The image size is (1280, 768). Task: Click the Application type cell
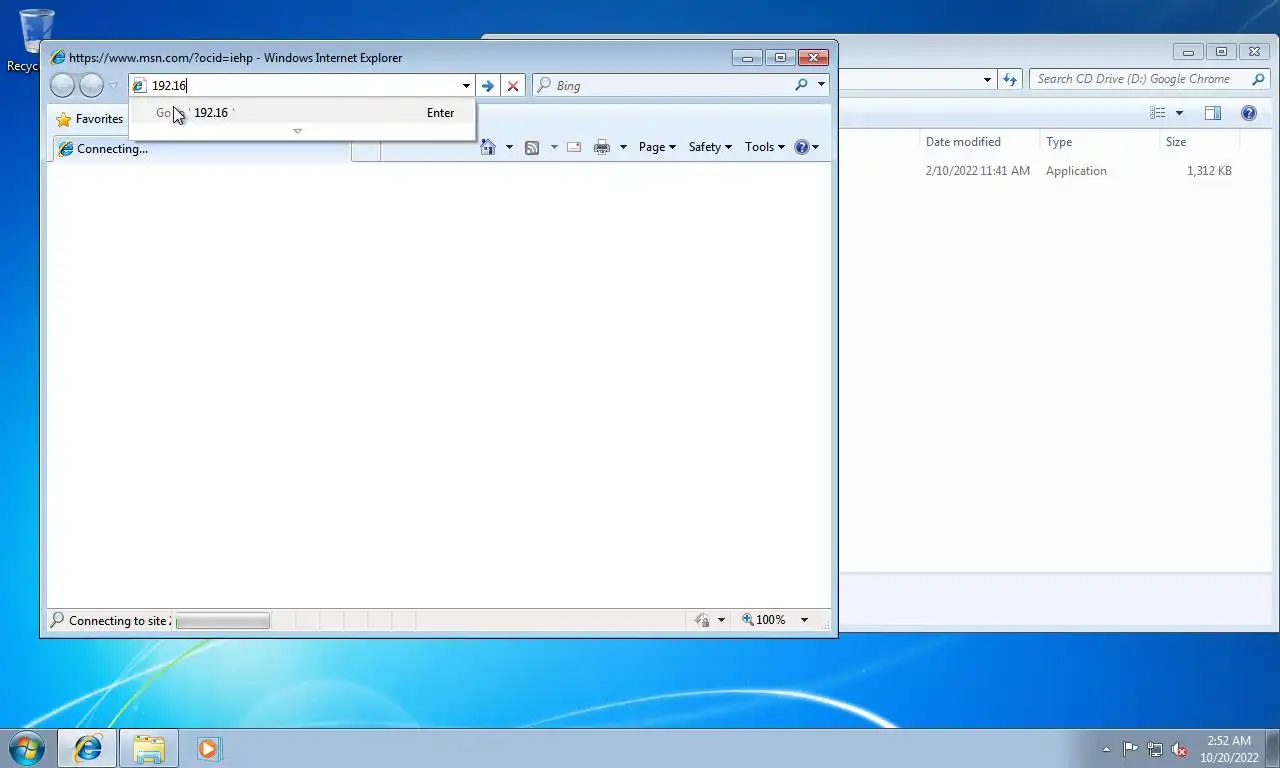tap(1076, 171)
